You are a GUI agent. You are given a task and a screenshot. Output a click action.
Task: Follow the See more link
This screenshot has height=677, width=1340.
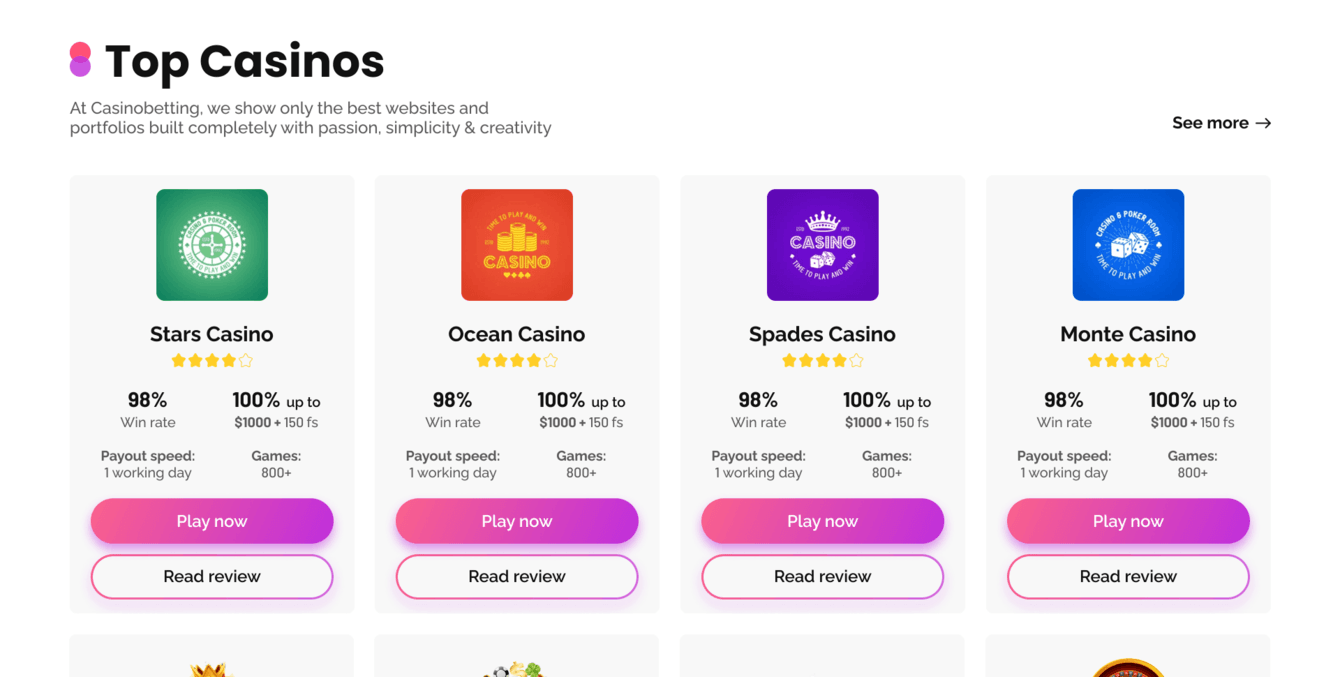tap(1210, 123)
